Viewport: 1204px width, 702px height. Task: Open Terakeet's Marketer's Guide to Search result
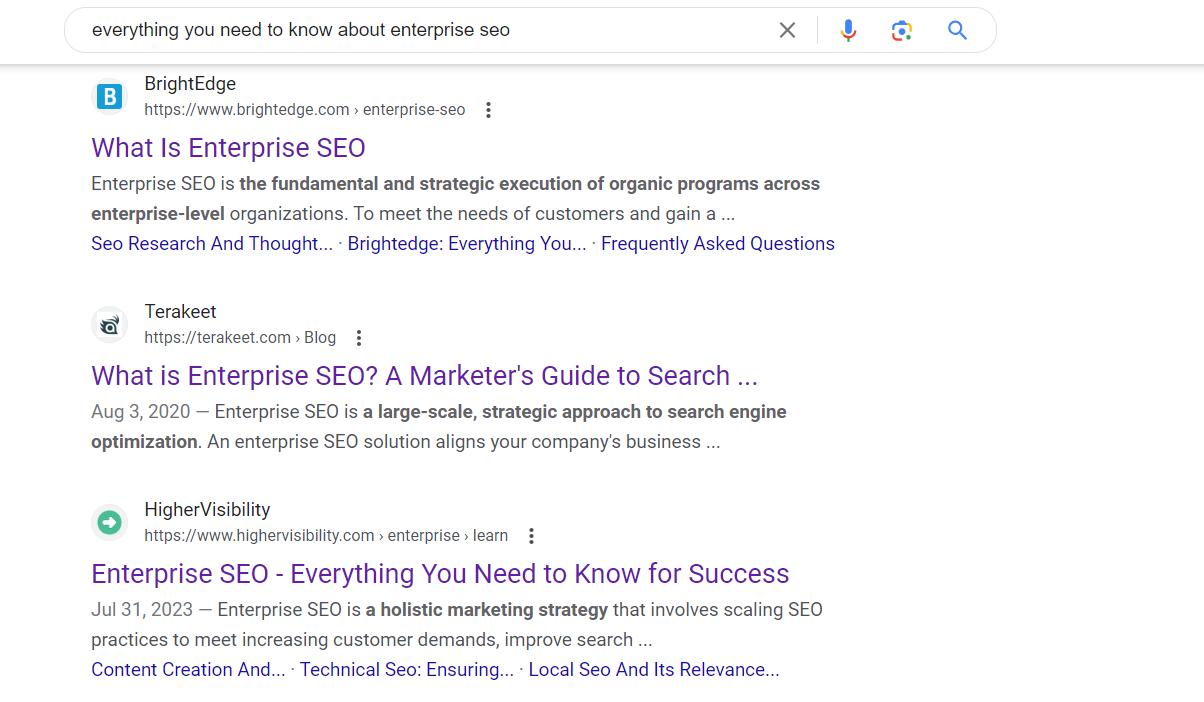tap(424, 376)
